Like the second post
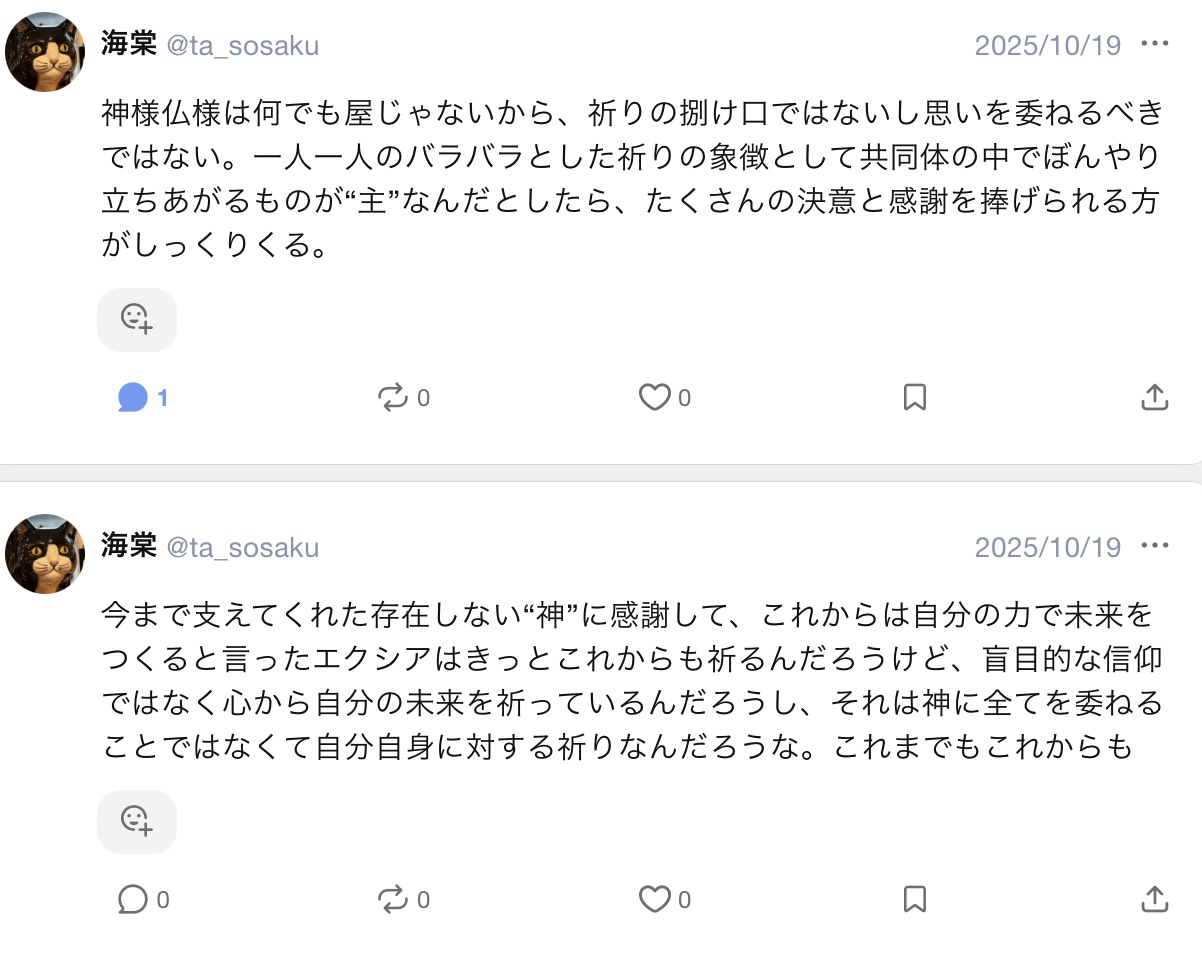This screenshot has height=961, width=1202. pos(654,899)
